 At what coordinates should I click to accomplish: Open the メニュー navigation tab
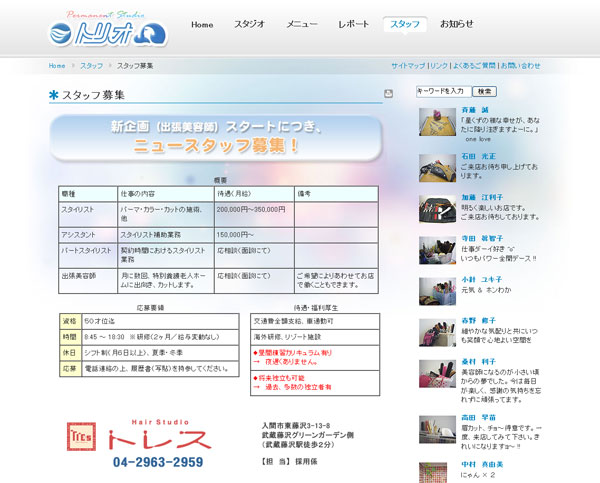(302, 24)
